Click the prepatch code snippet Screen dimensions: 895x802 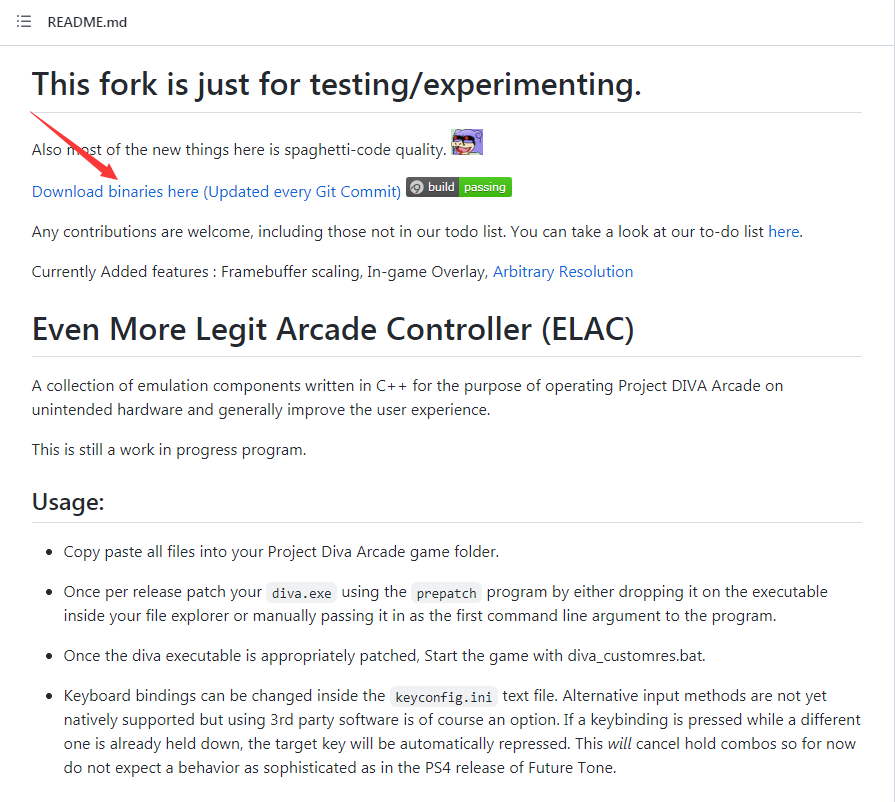pyautogui.click(x=447, y=592)
